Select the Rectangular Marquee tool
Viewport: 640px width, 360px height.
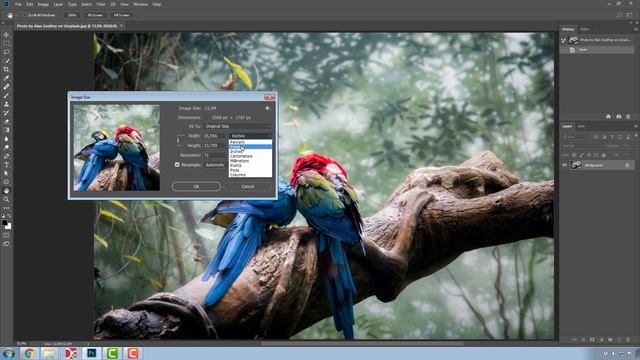pyautogui.click(x=6, y=44)
